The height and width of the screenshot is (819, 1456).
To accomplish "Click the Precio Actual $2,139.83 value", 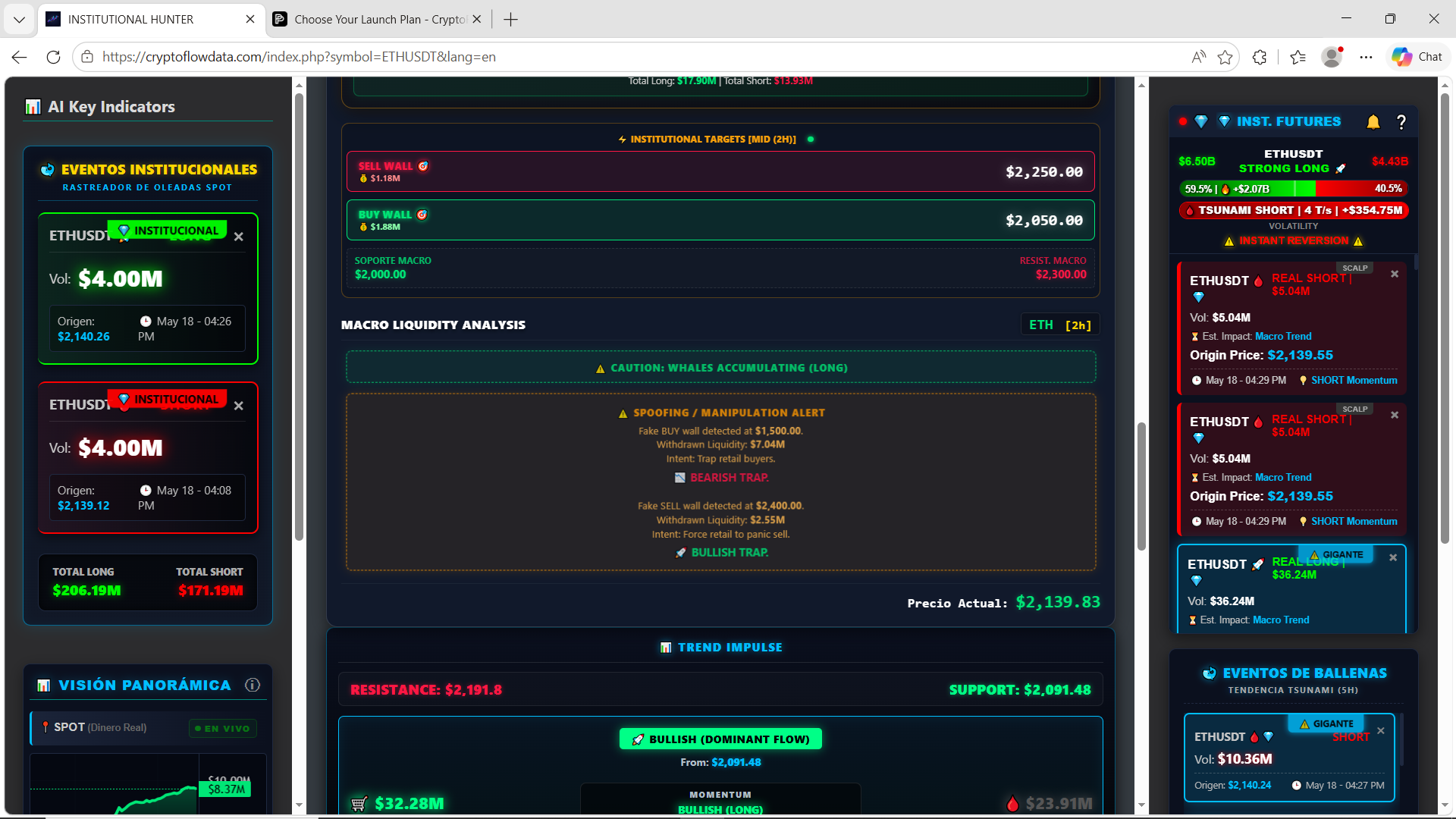I will coord(1058,602).
